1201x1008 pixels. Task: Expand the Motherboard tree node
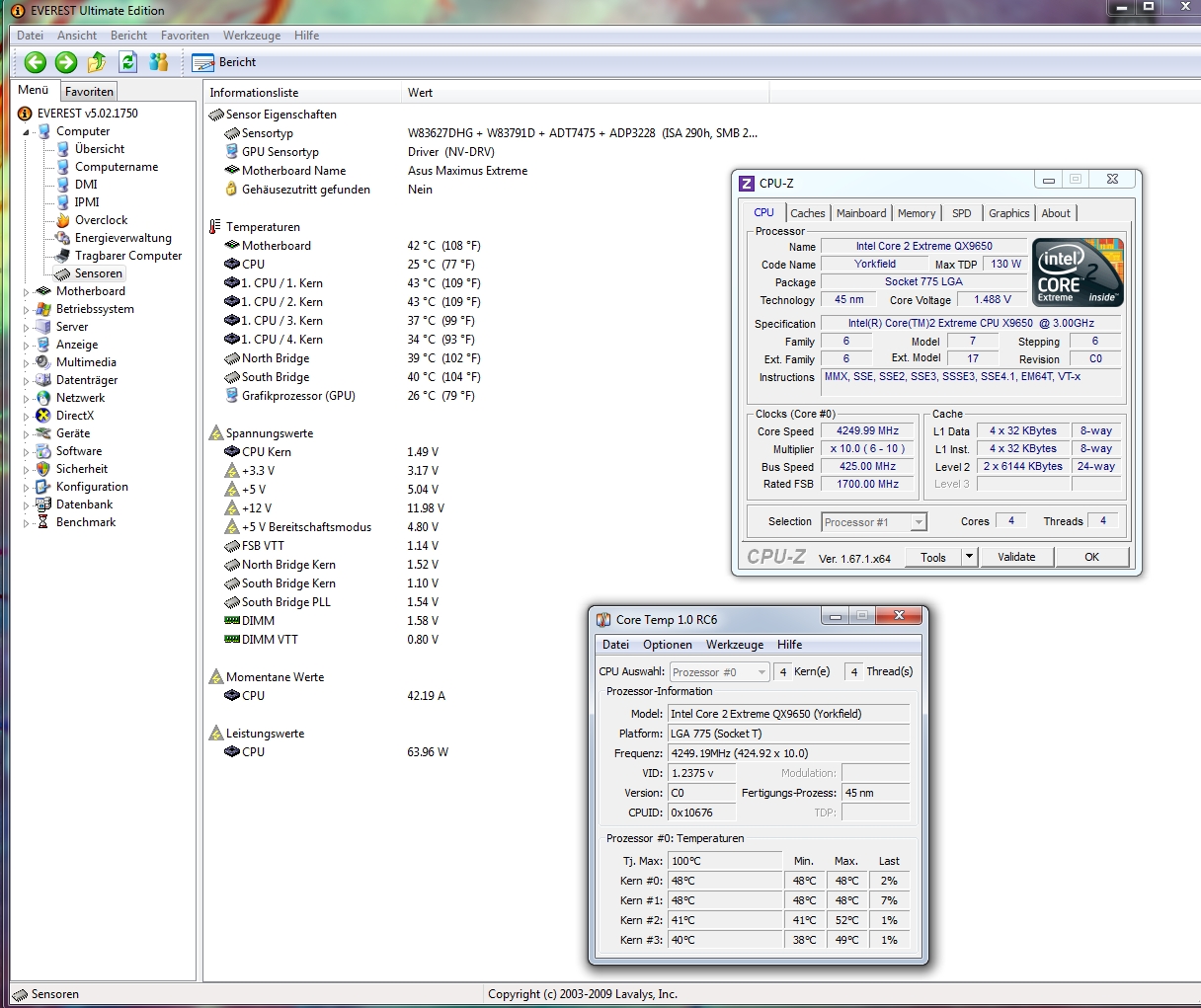tap(27, 291)
